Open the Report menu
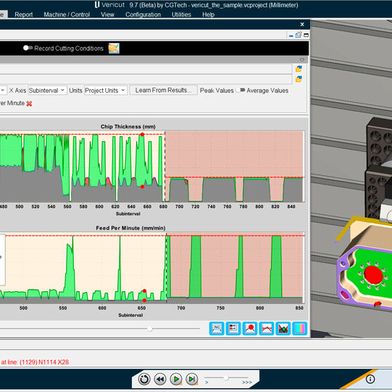392x392 pixels. point(24,15)
